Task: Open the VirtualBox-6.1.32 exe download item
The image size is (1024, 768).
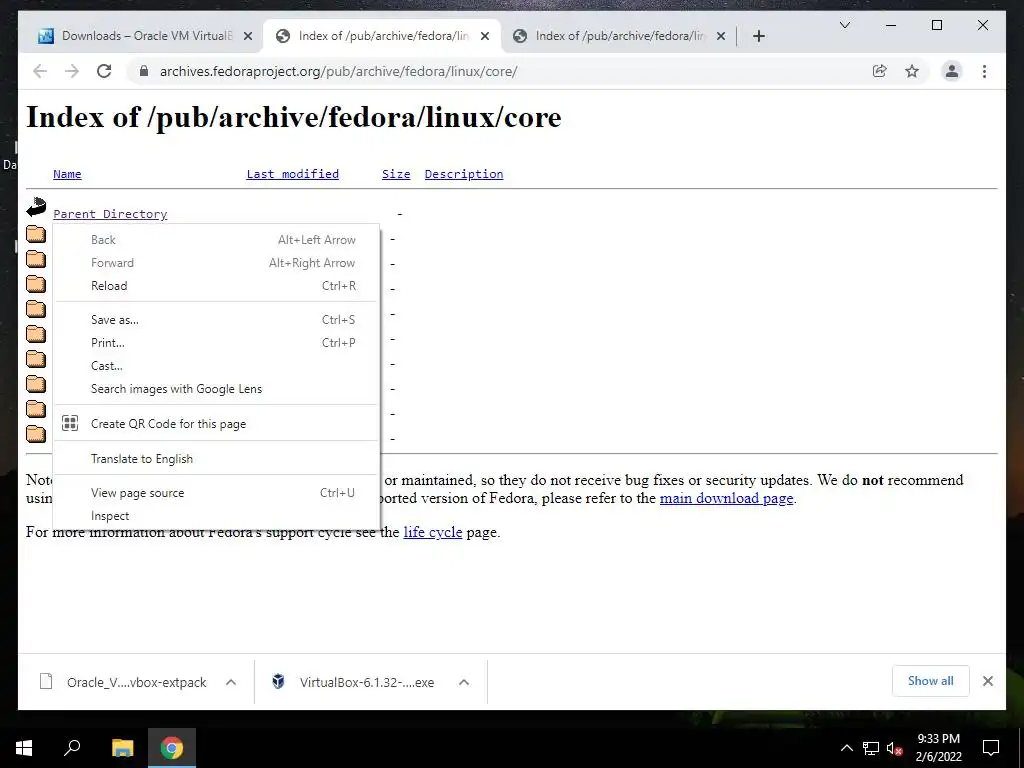Action: click(356, 682)
